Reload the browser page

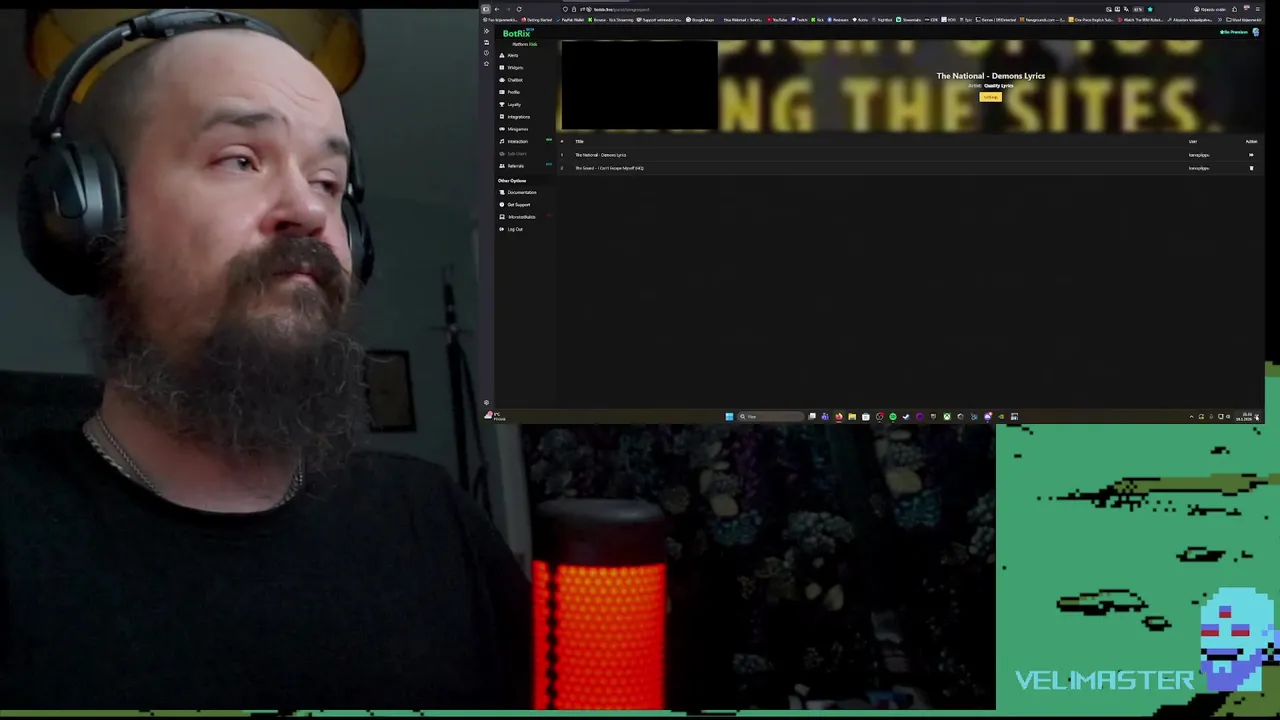519,9
